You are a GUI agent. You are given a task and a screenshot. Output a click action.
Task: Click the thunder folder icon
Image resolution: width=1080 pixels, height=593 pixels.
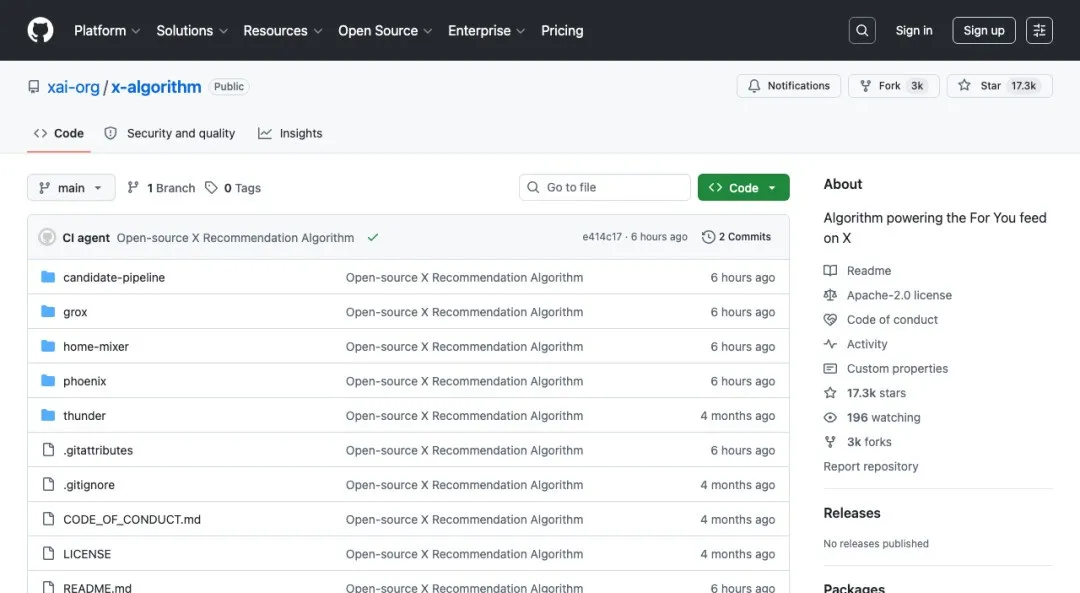[48, 415]
